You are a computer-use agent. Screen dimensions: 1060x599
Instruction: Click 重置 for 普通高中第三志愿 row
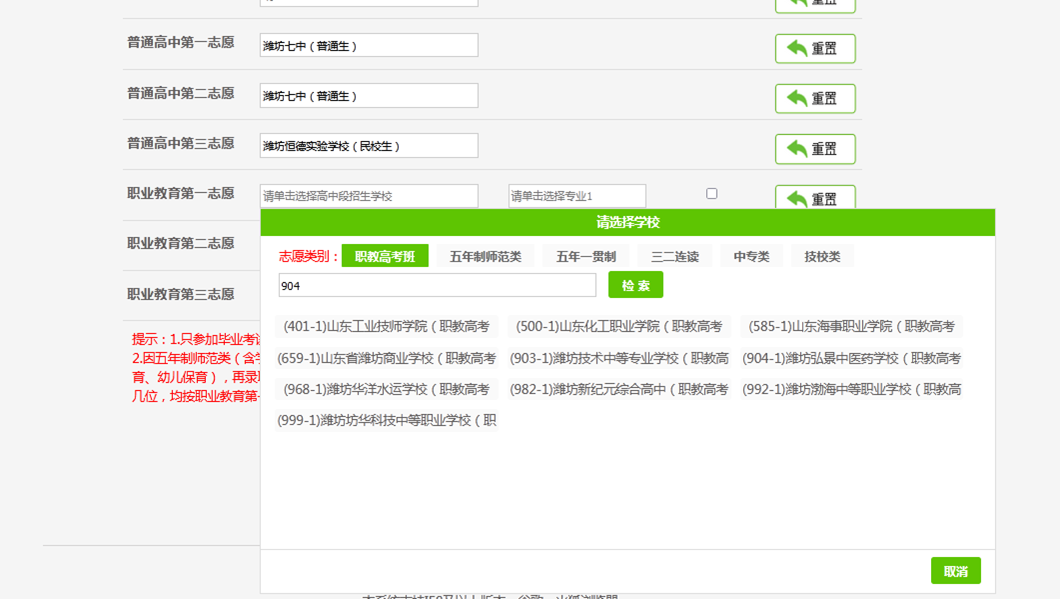click(815, 149)
